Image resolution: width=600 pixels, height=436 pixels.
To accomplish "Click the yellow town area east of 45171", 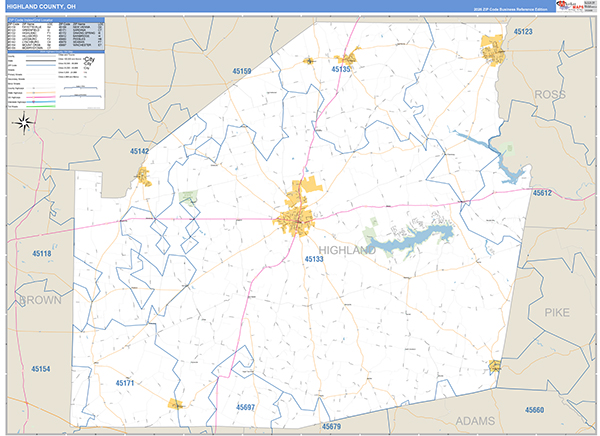I will click(x=176, y=404).
